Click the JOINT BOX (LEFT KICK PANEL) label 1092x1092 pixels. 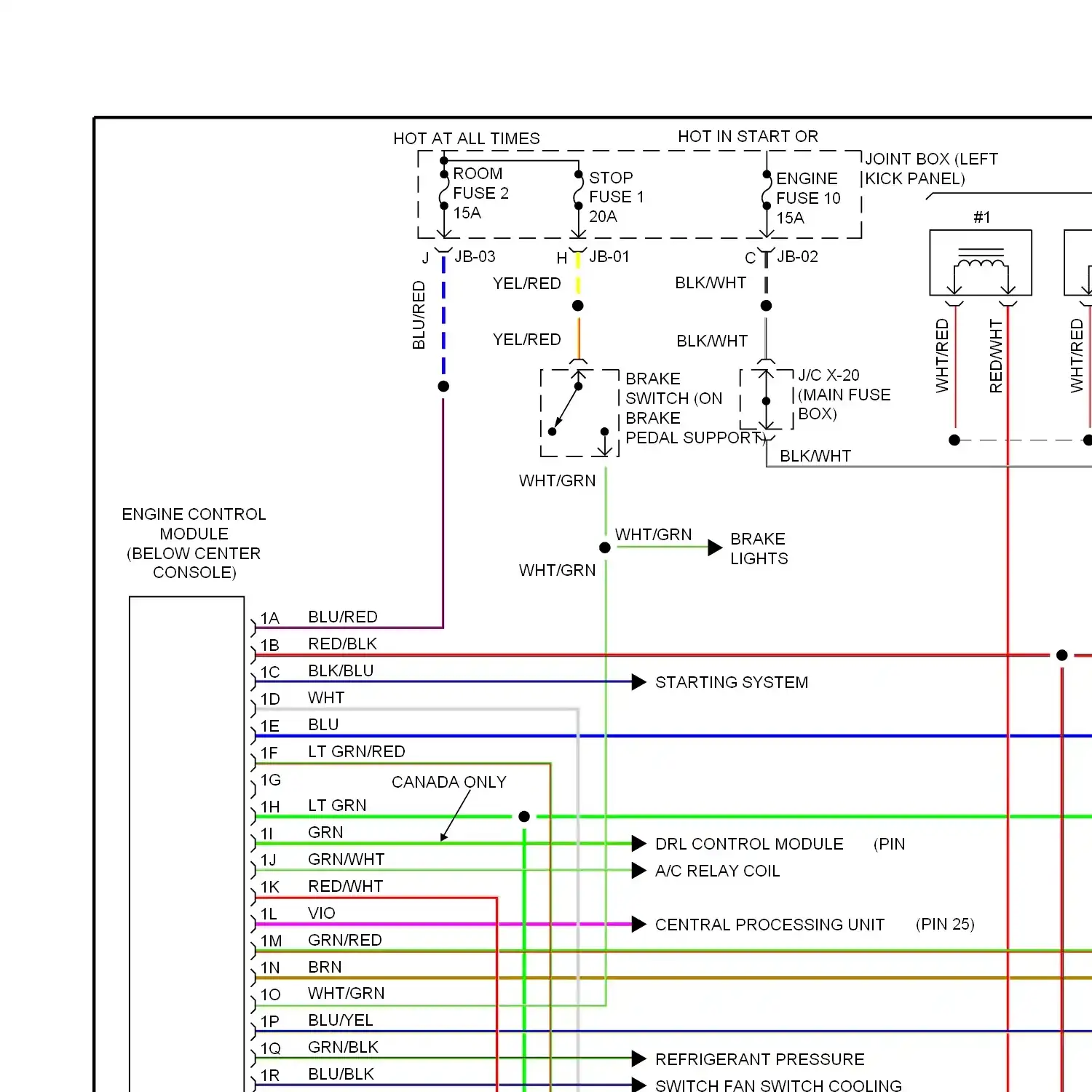click(x=931, y=168)
